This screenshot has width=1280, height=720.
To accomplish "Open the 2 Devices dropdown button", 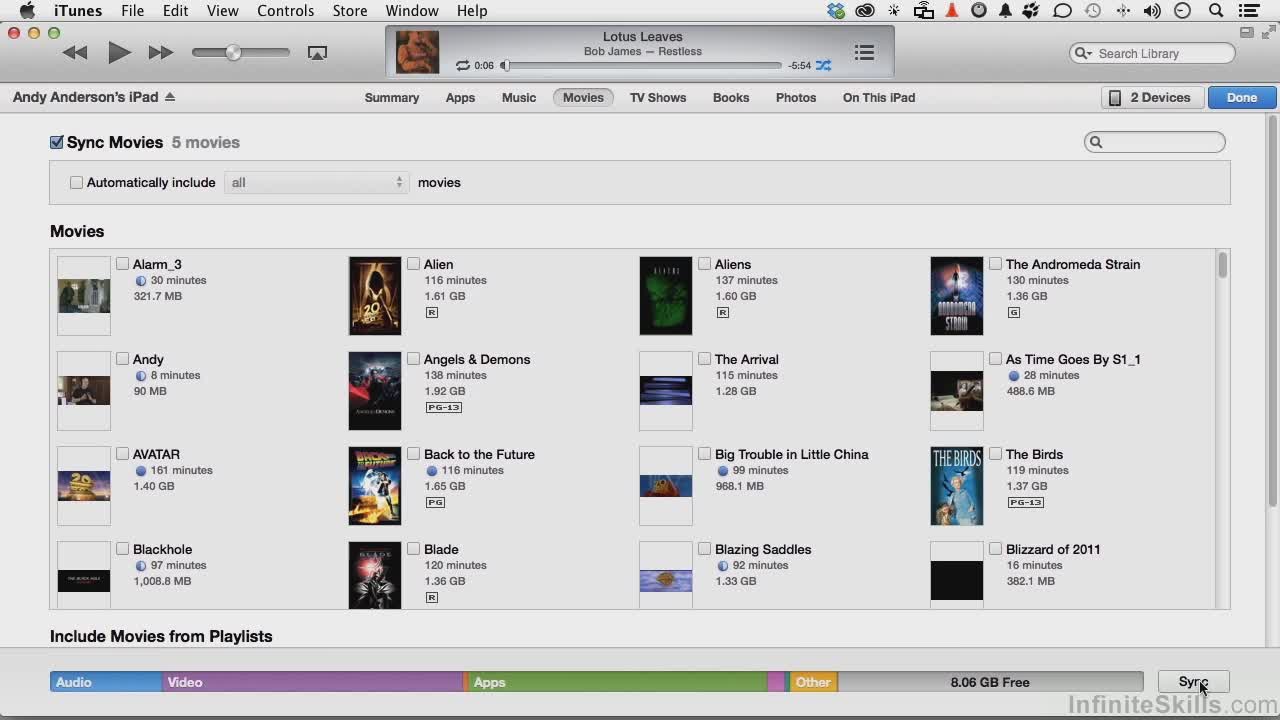I will (1151, 97).
